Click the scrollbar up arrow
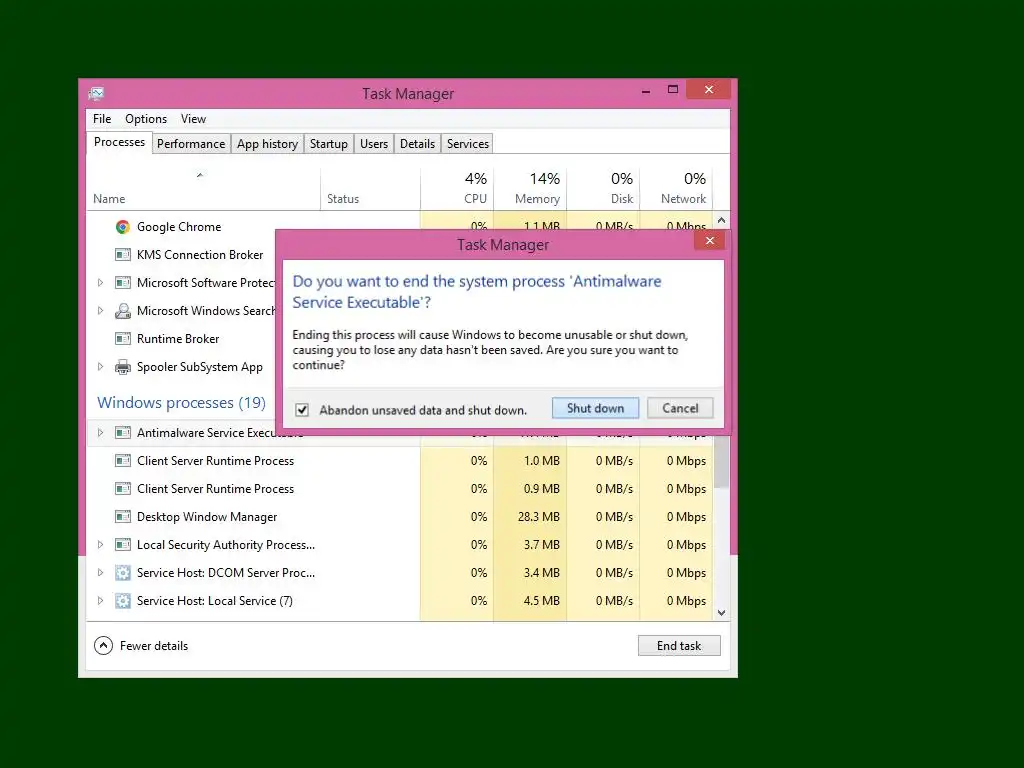This screenshot has width=1024, height=768. click(722, 220)
